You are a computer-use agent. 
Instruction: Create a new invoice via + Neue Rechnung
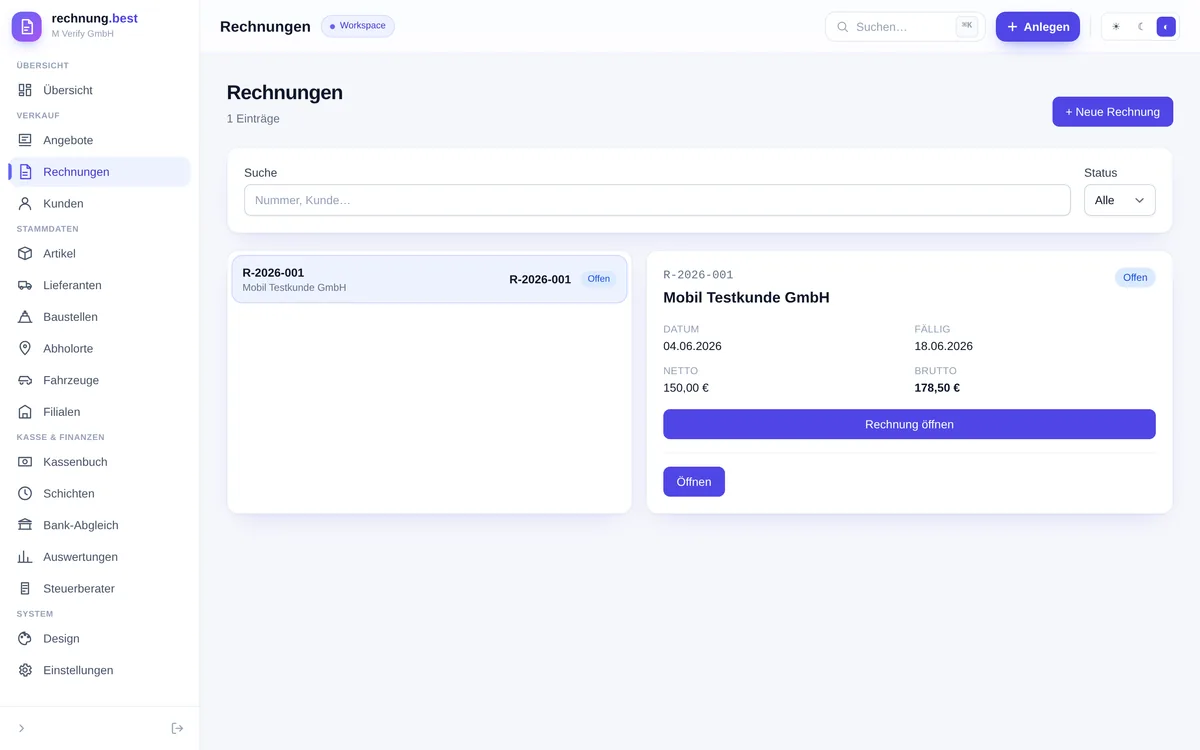[x=1112, y=112]
